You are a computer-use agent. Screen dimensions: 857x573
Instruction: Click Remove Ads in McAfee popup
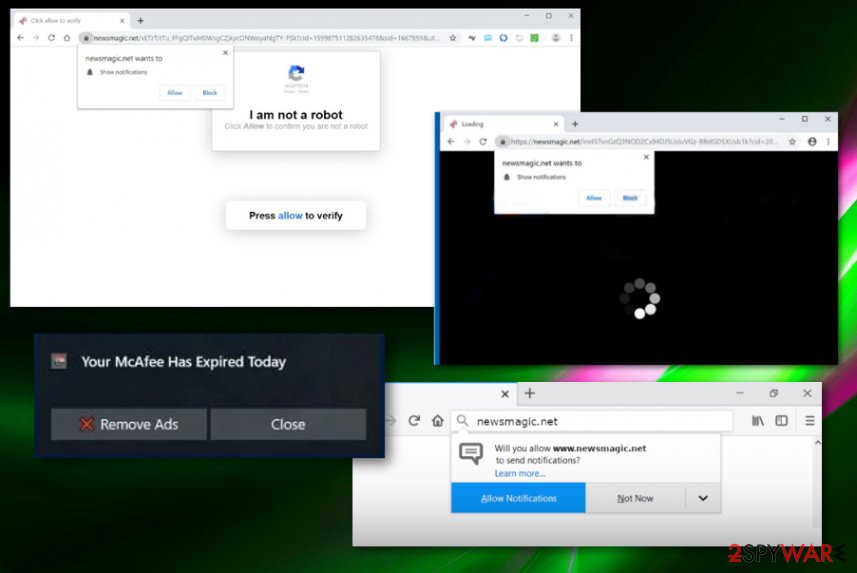point(129,424)
